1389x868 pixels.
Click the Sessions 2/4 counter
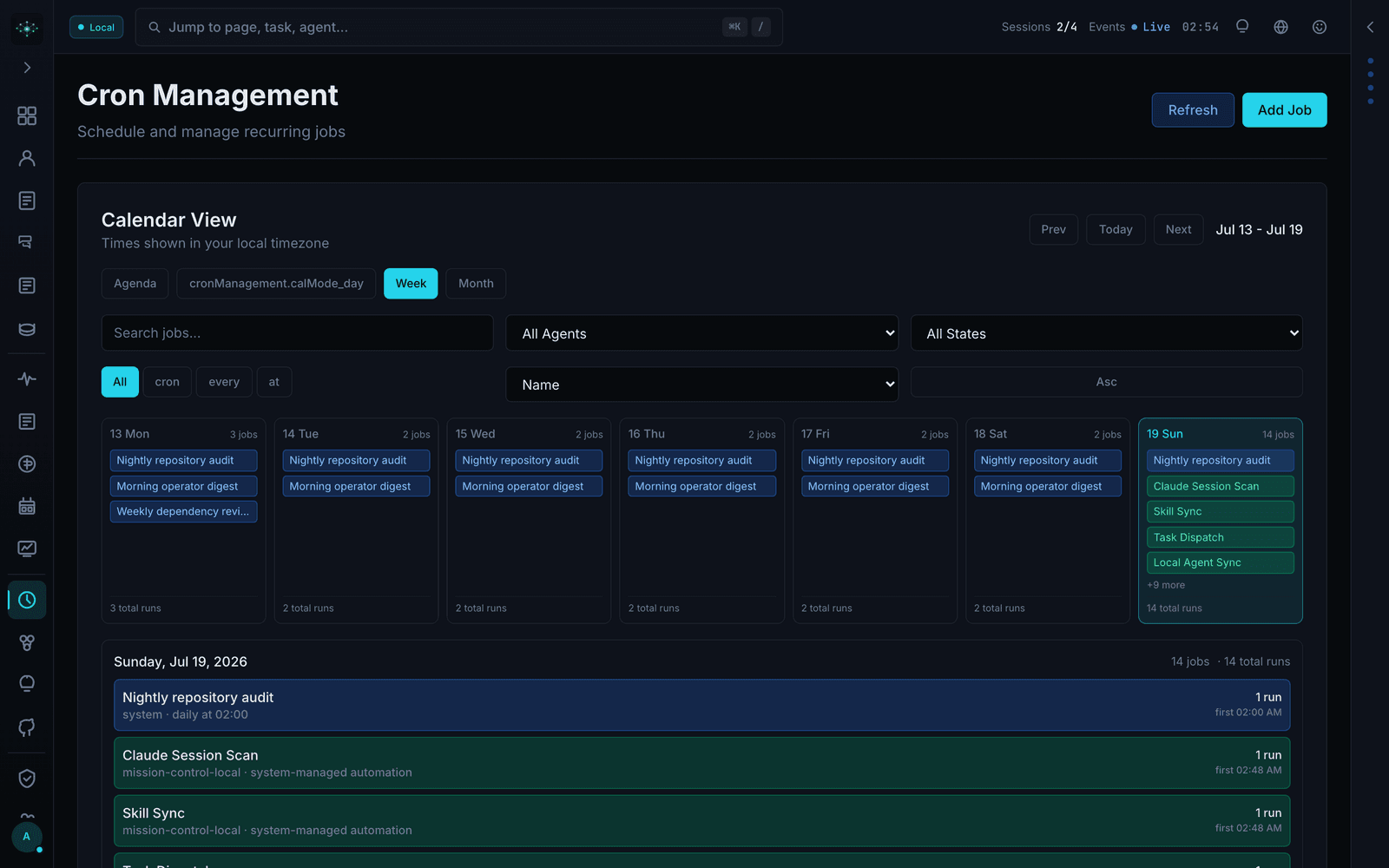point(1039,27)
